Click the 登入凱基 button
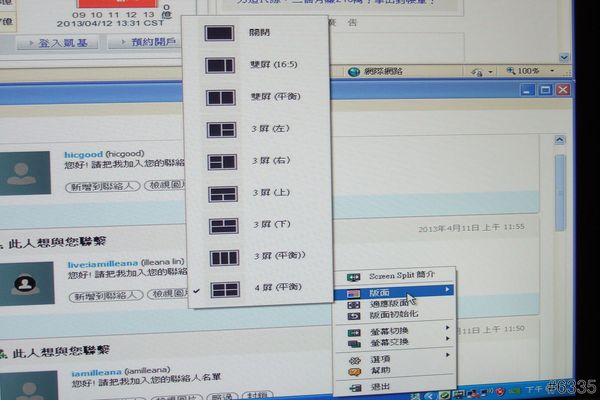600x400 pixels. tap(57, 43)
